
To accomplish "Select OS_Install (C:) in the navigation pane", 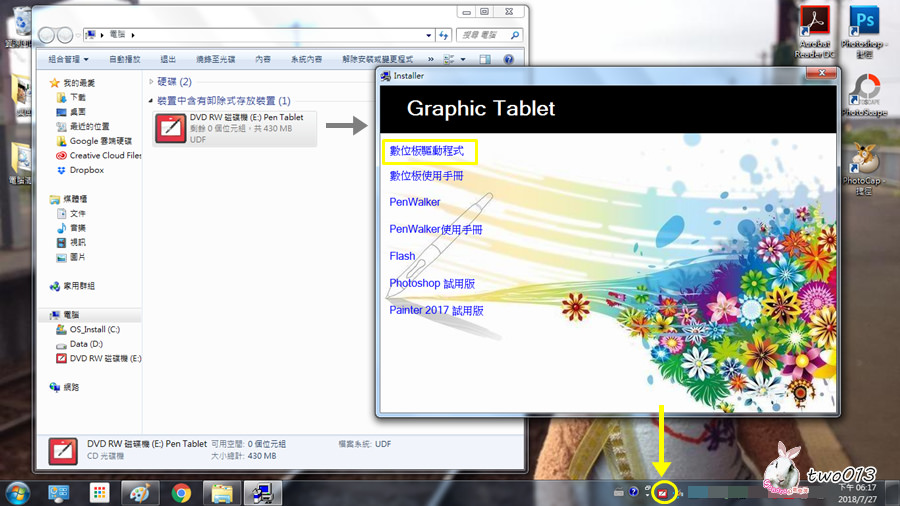I will [x=94, y=329].
